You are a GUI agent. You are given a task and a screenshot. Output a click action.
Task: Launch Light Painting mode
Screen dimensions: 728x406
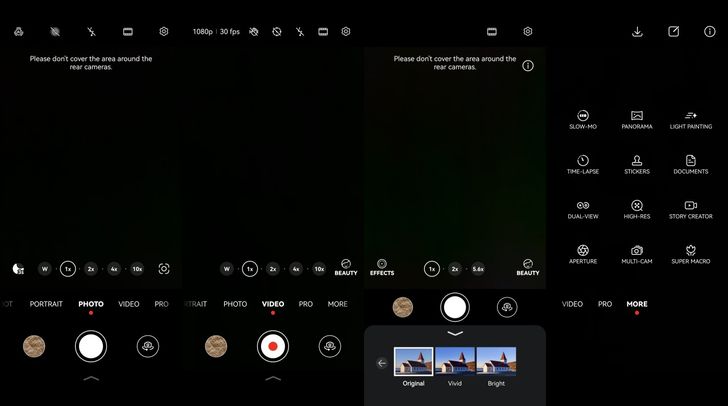click(x=691, y=116)
